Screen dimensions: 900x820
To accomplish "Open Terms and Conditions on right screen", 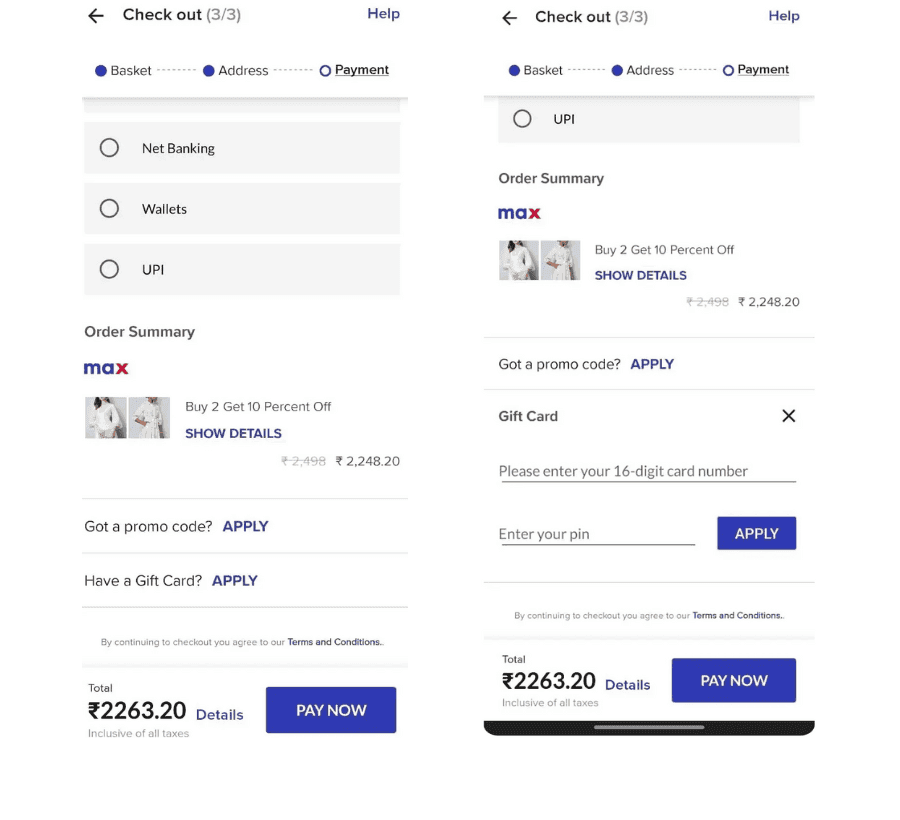I will point(736,615).
